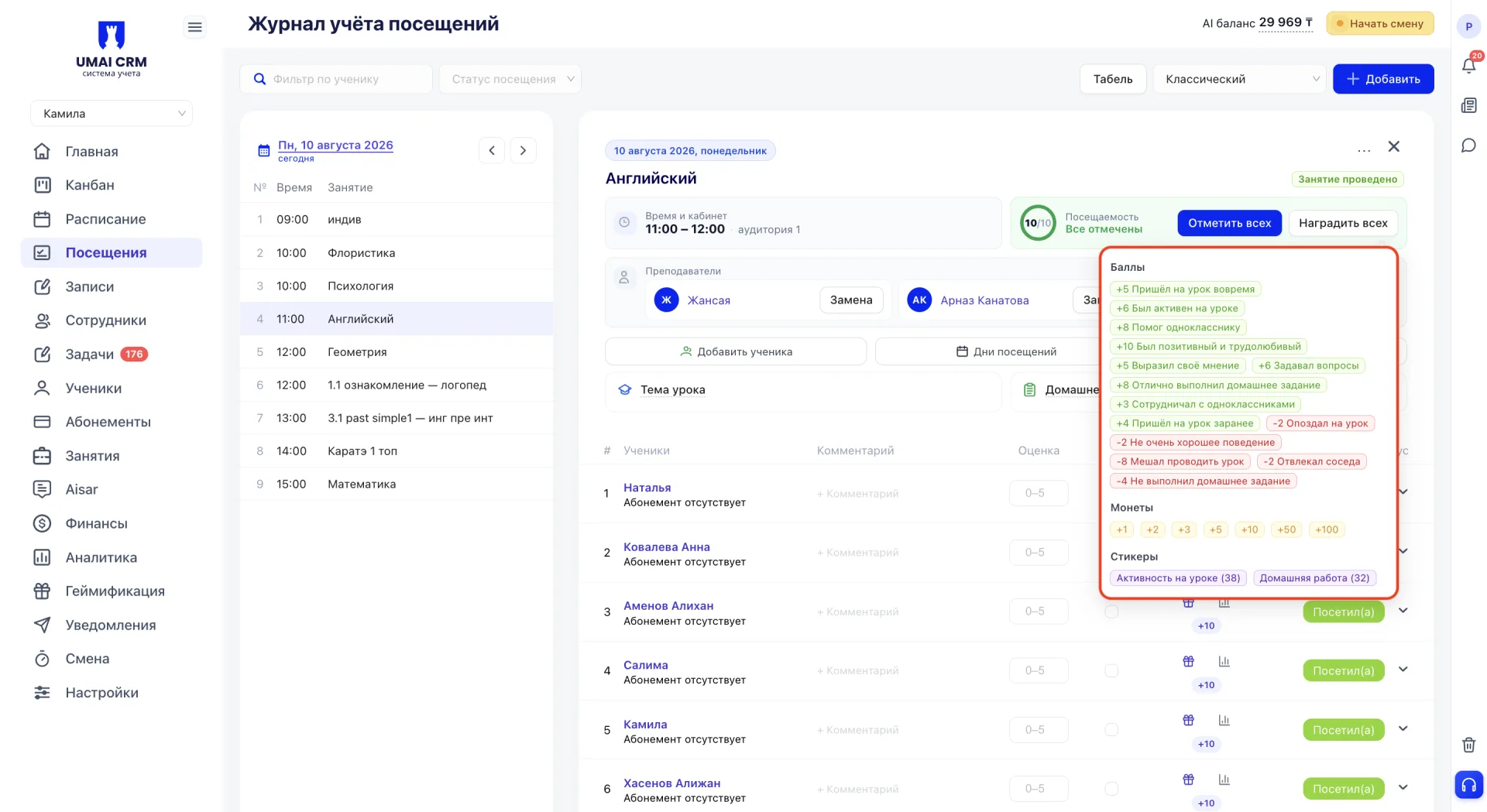Image resolution: width=1487 pixels, height=812 pixels.
Task: Collapse the sidebar with the hamburger icon
Action: [x=195, y=28]
